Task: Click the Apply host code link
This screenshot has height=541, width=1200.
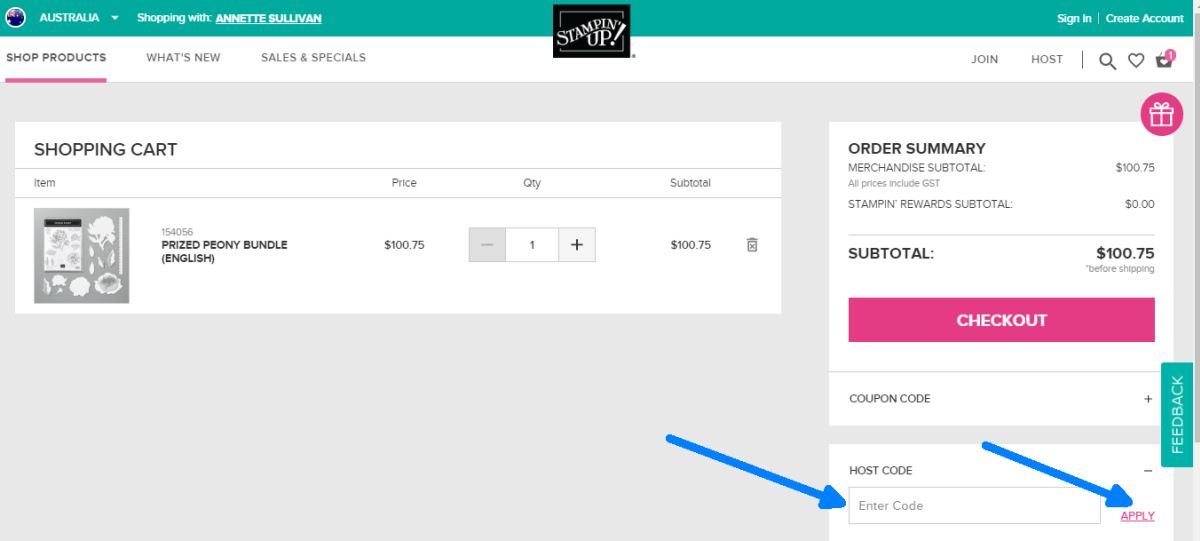Action: [x=1137, y=516]
